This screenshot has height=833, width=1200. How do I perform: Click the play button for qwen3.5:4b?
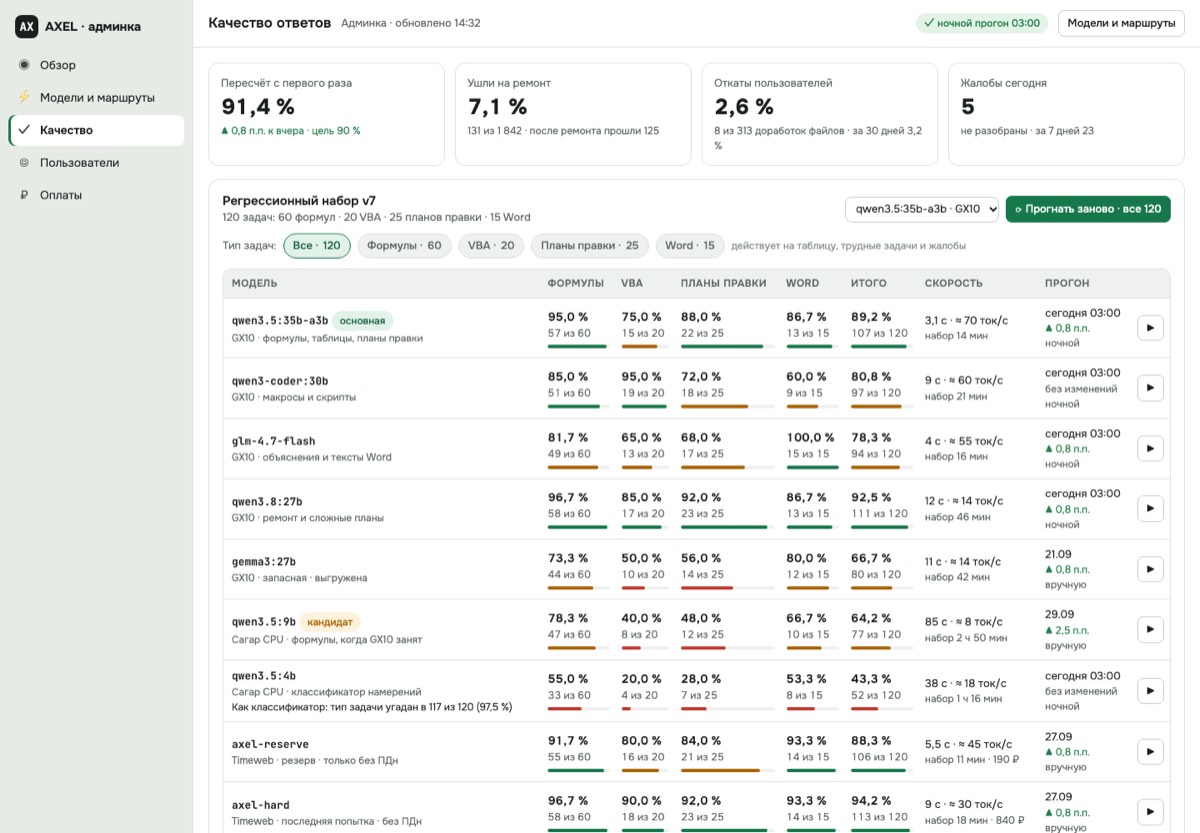click(1150, 690)
